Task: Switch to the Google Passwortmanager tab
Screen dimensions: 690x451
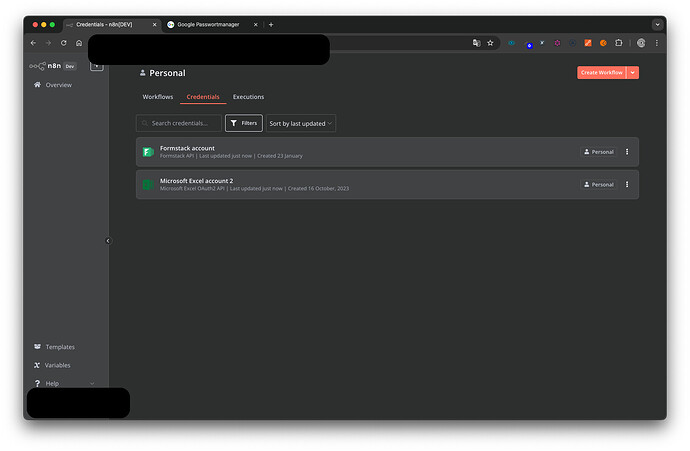Action: (209, 25)
